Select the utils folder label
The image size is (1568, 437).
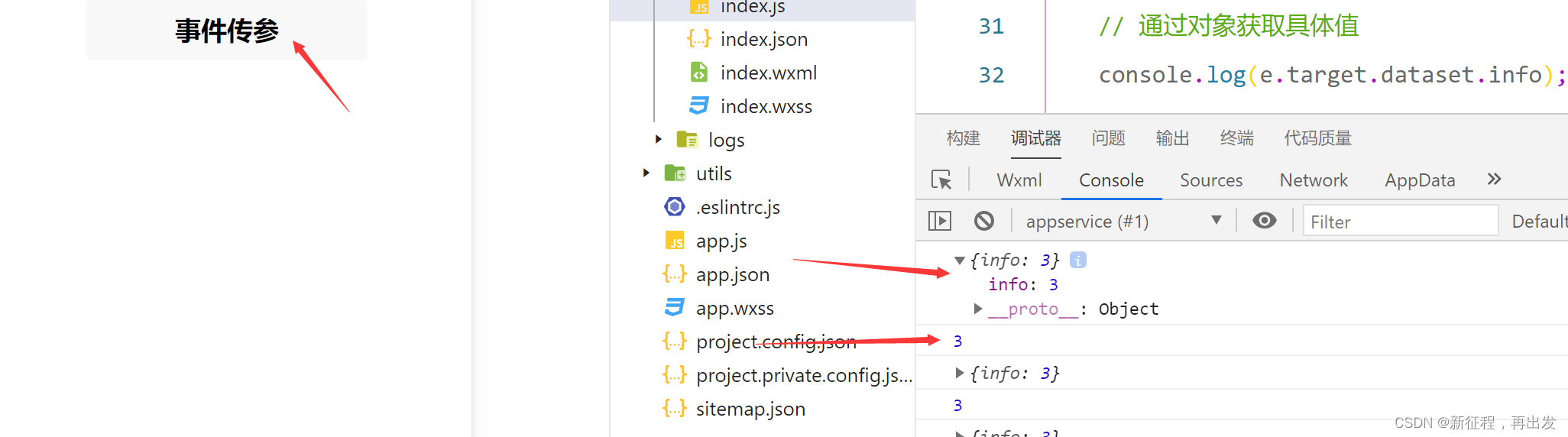pos(714,173)
